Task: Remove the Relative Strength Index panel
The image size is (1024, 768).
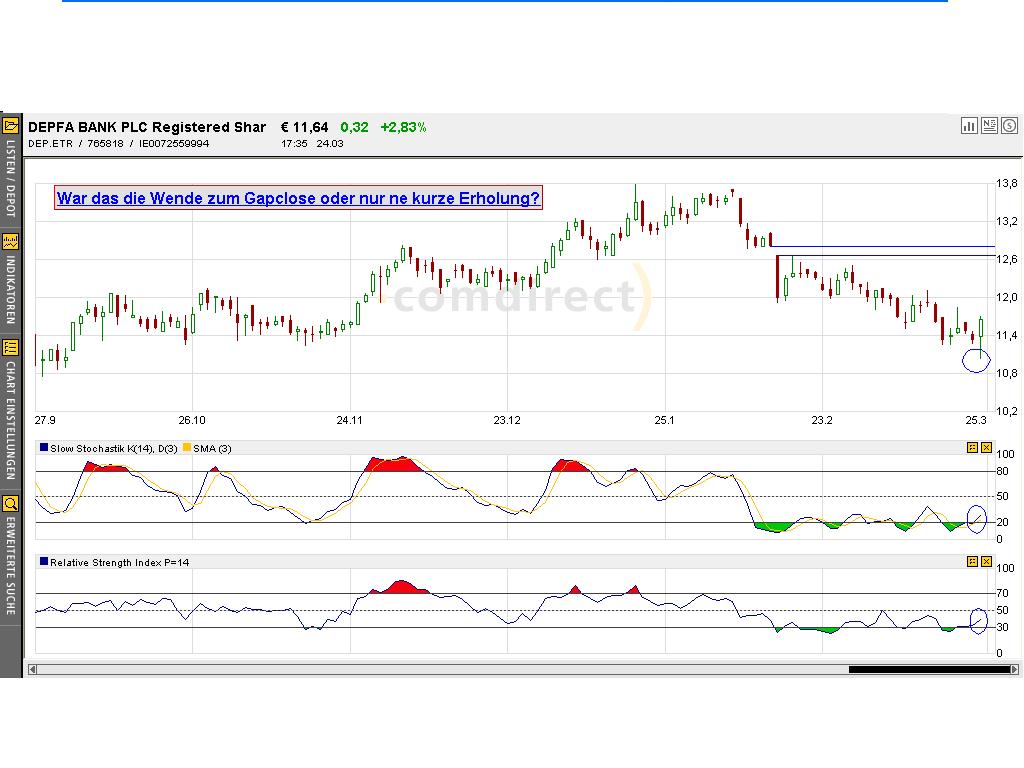Action: pyautogui.click(x=987, y=562)
